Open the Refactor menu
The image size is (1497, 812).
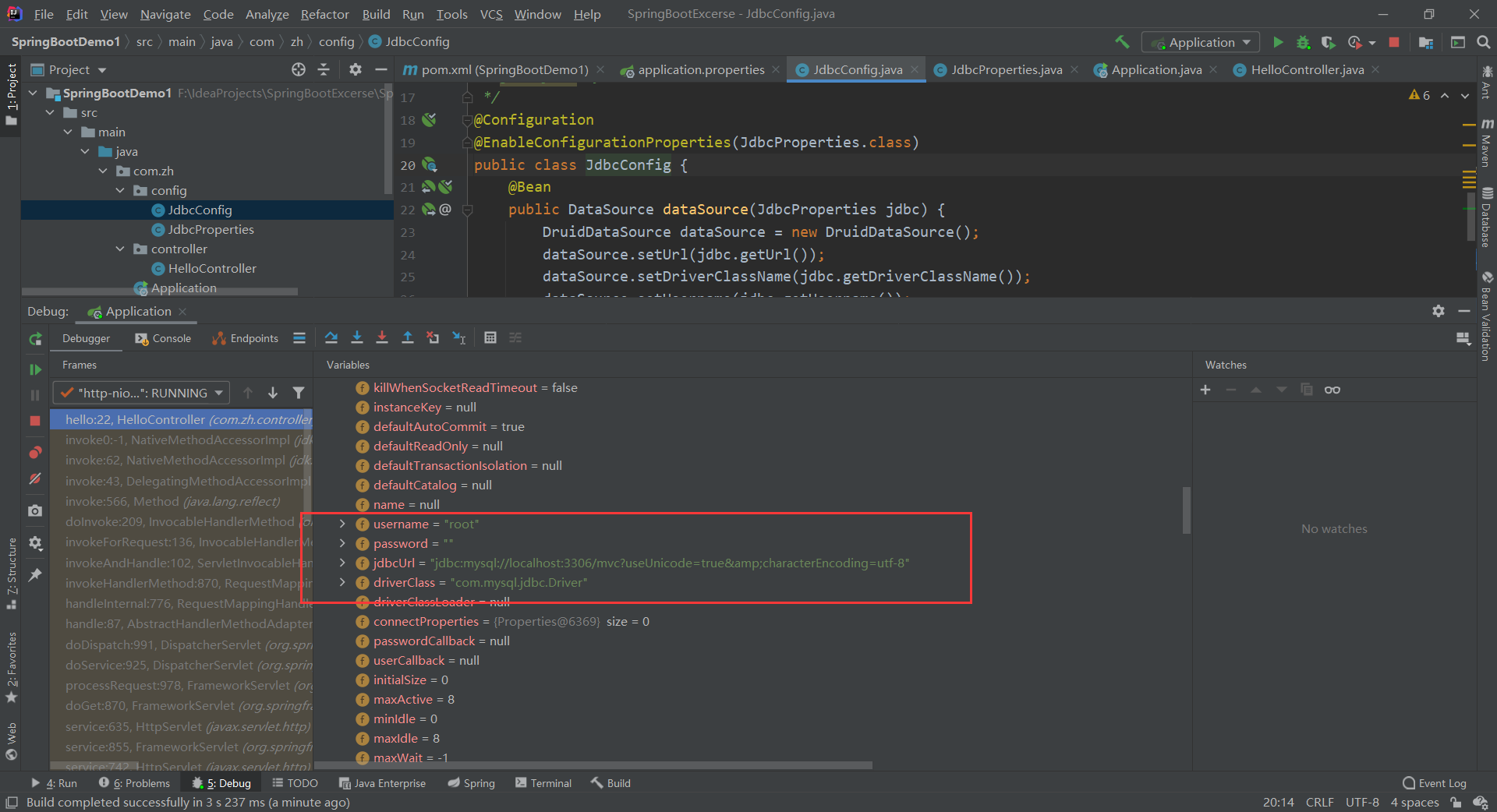(x=324, y=14)
